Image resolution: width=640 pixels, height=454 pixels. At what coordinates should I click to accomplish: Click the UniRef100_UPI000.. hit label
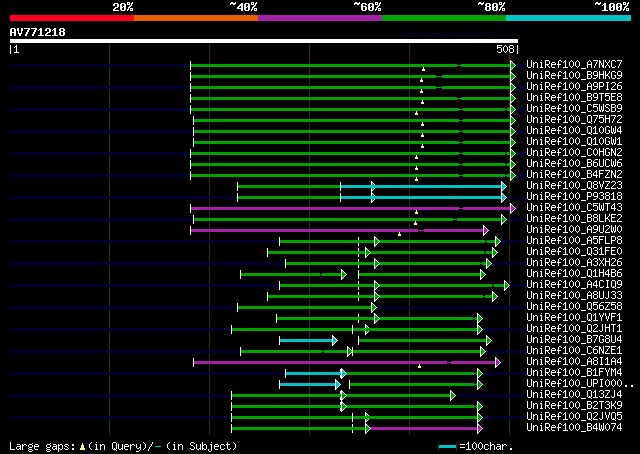(580, 384)
